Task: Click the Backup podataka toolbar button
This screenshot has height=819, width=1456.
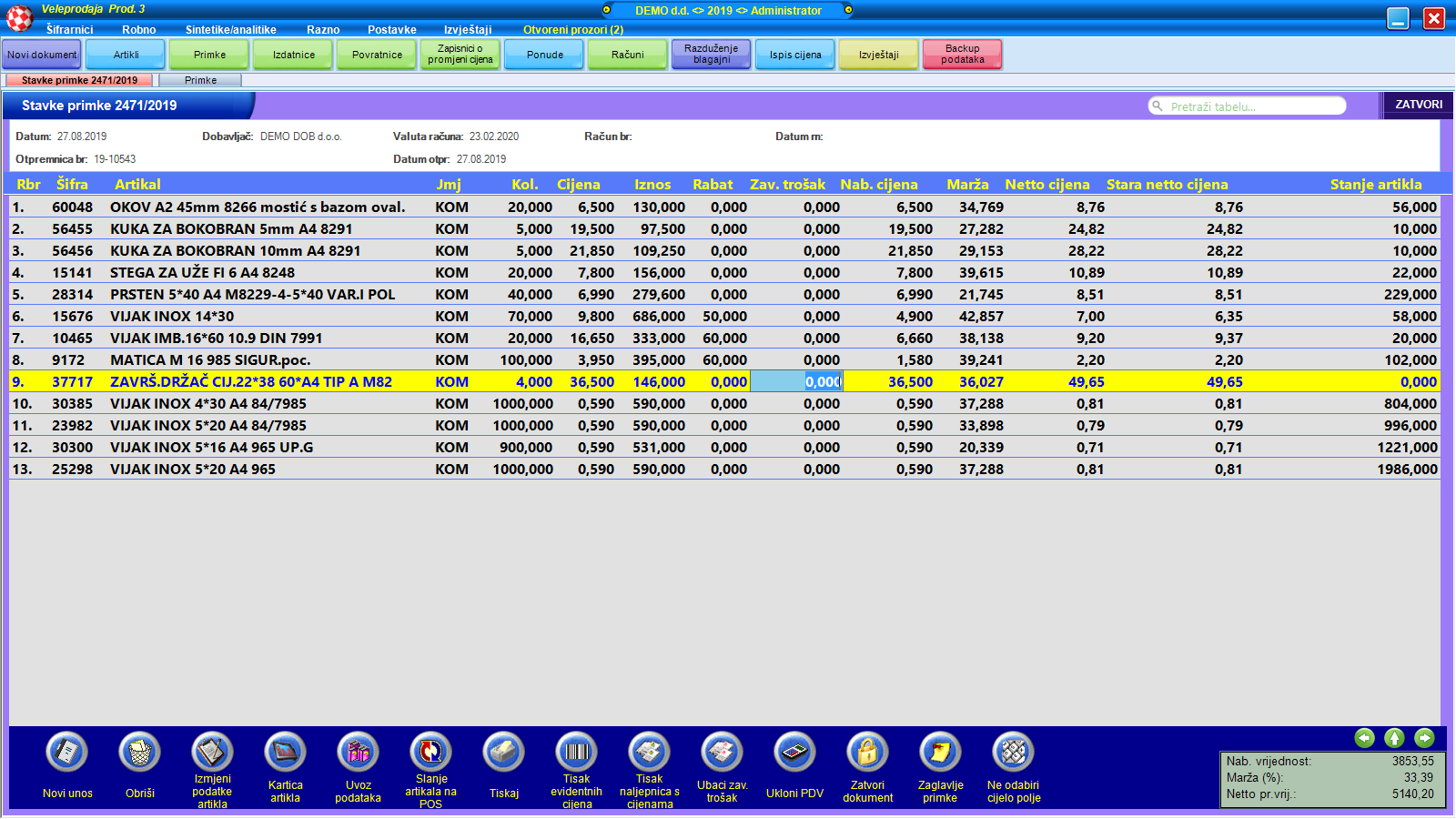Action: [962, 55]
